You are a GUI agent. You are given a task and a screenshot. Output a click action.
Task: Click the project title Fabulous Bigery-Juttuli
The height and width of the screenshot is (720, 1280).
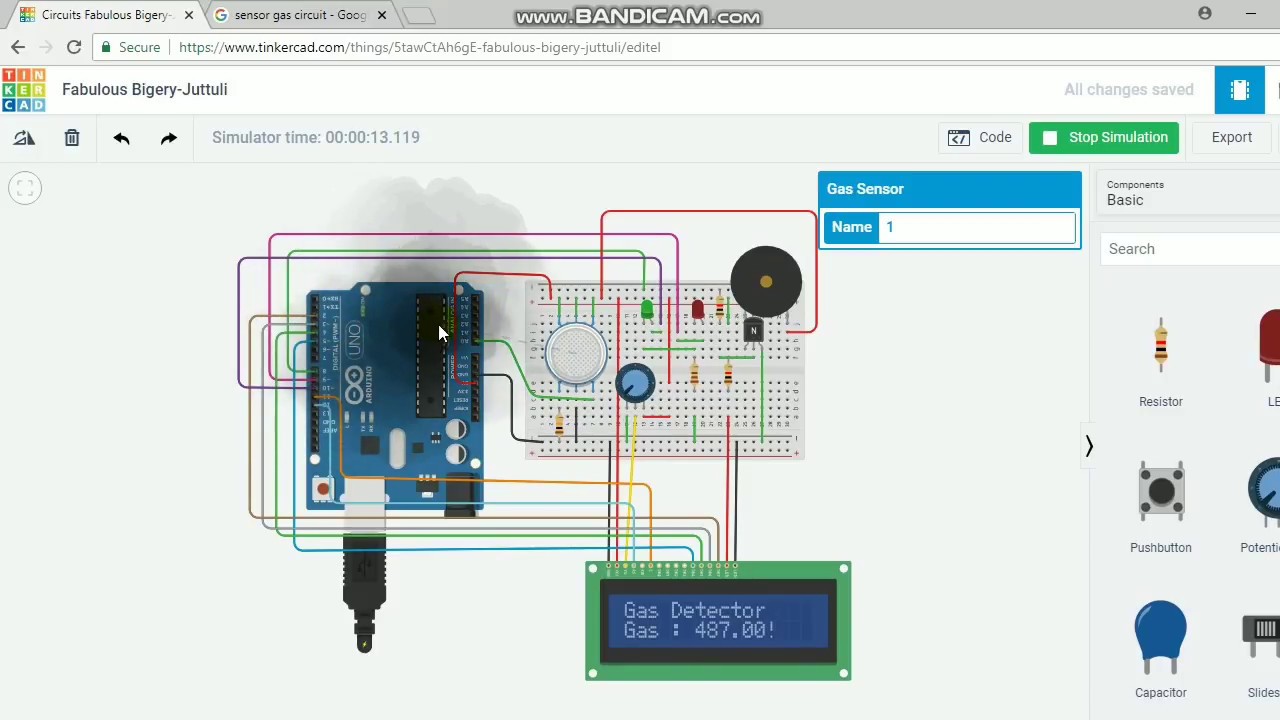click(145, 90)
